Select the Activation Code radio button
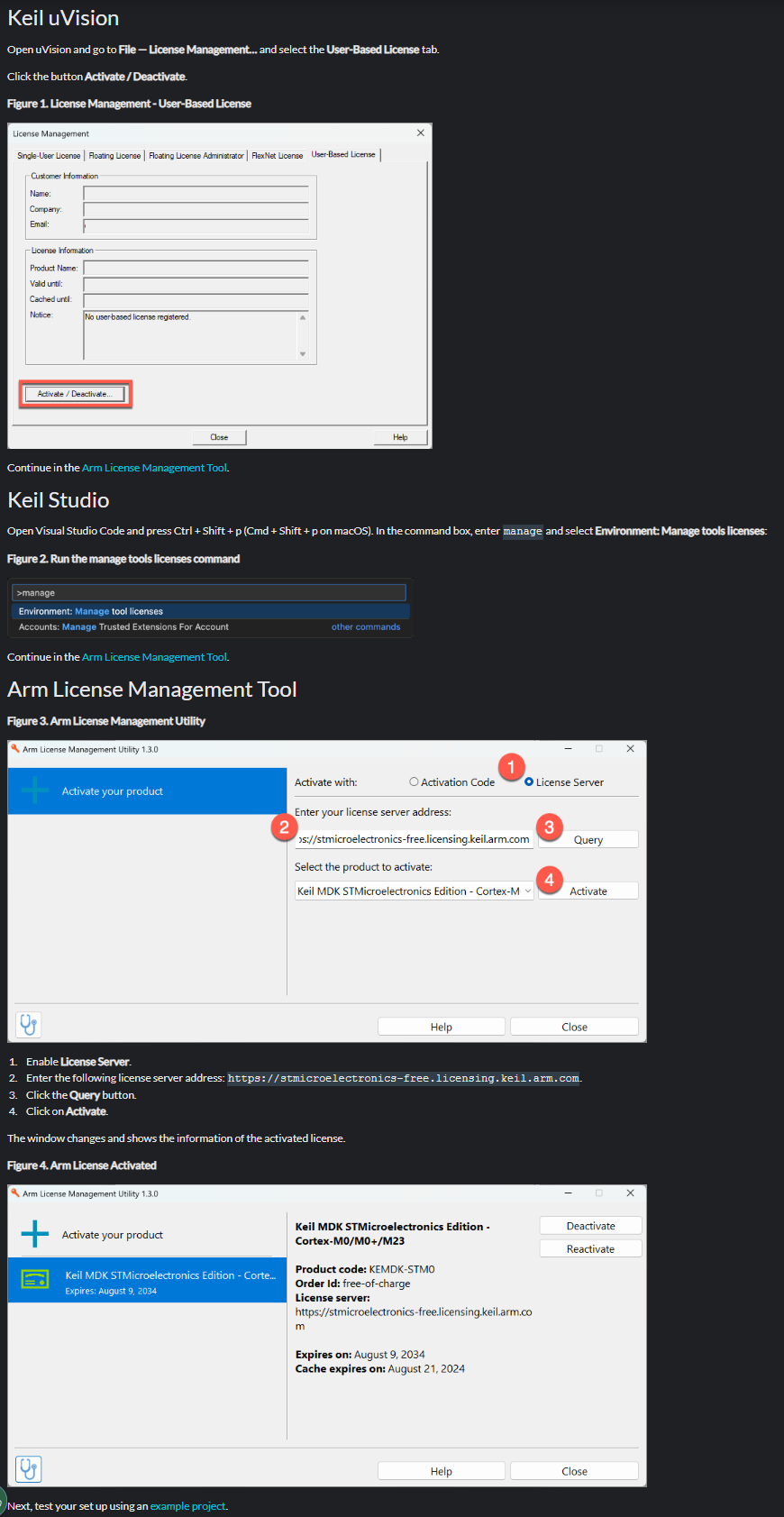This screenshot has height=1517, width=784. tap(414, 782)
